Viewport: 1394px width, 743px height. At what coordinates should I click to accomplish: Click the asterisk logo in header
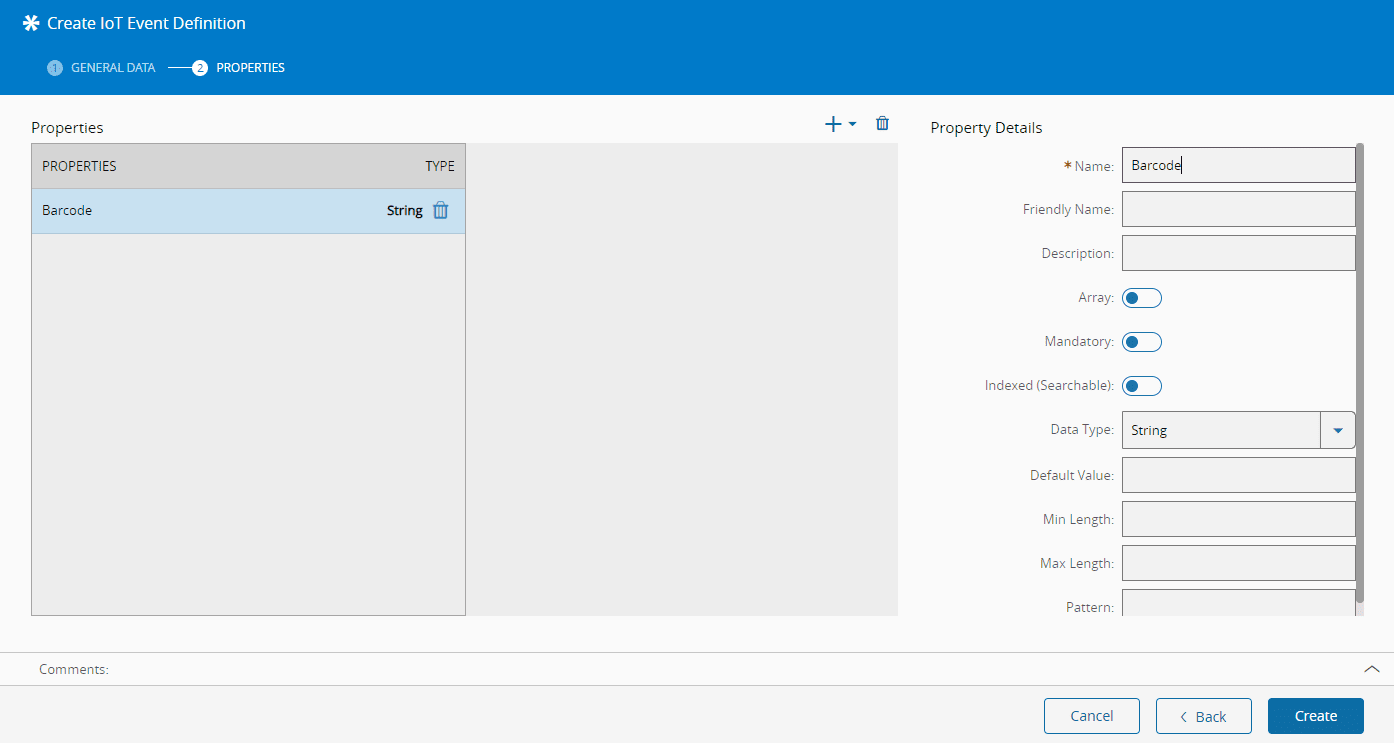click(x=31, y=23)
